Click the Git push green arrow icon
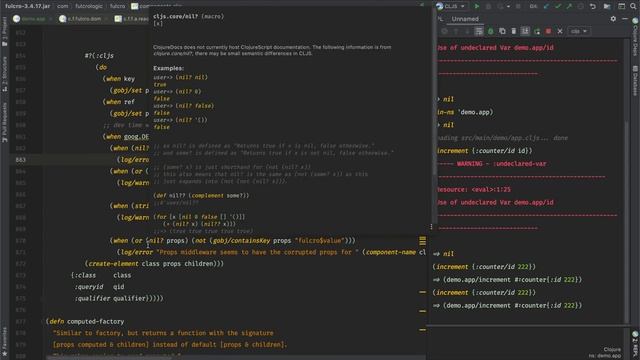 pos(569,6)
